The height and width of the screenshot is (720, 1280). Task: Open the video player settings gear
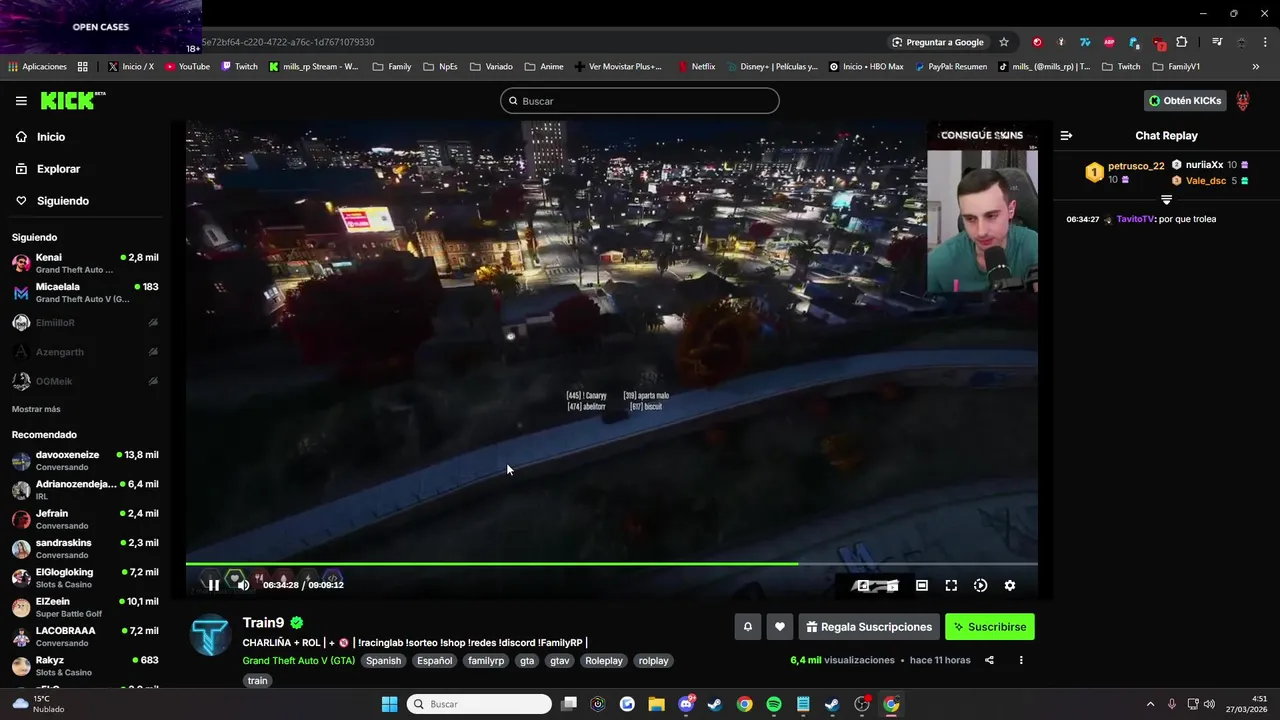(1010, 586)
